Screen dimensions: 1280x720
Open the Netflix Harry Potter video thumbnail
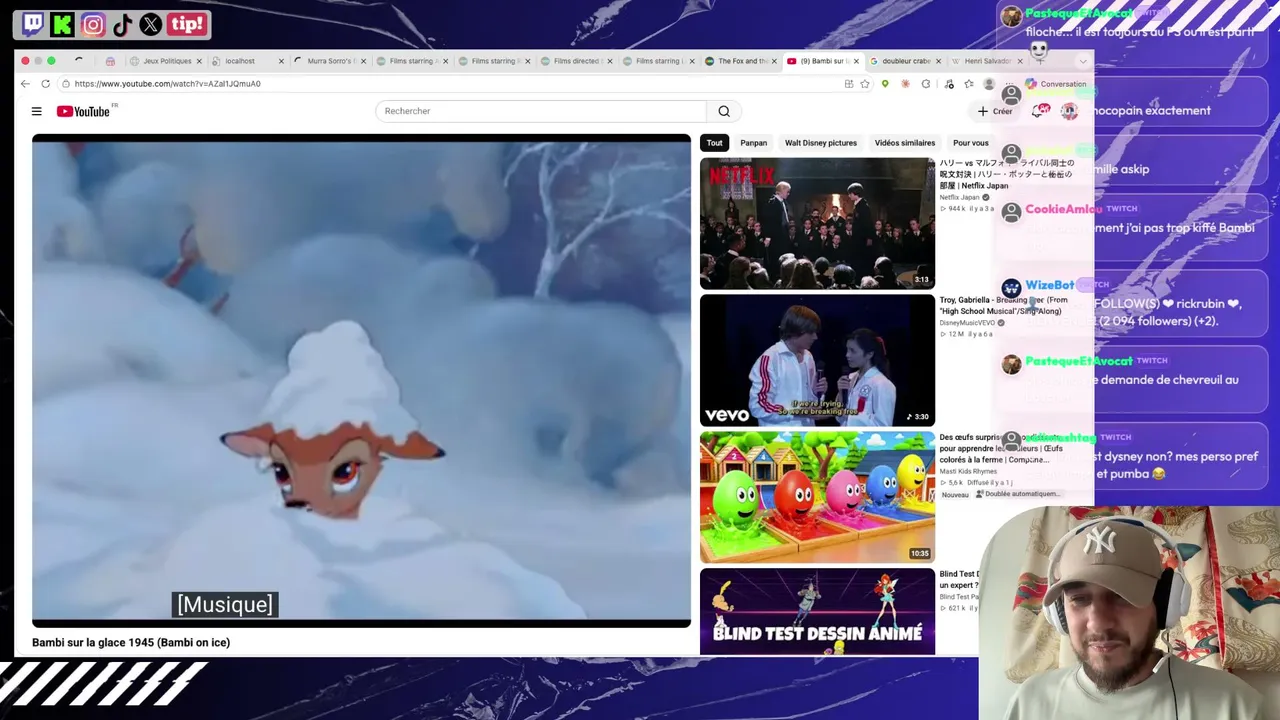click(817, 223)
